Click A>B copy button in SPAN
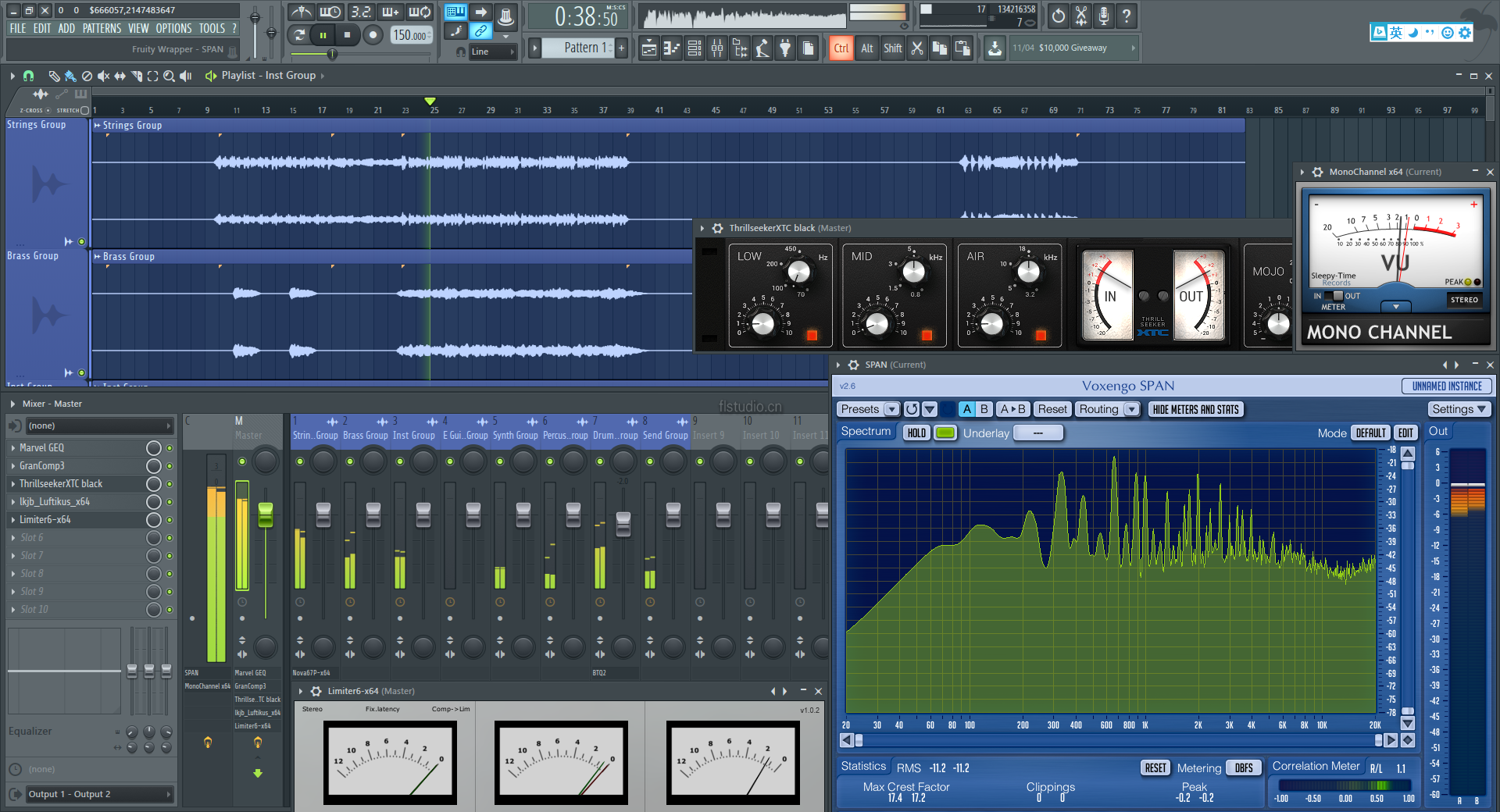The width and height of the screenshot is (1500, 812). click(x=1012, y=409)
